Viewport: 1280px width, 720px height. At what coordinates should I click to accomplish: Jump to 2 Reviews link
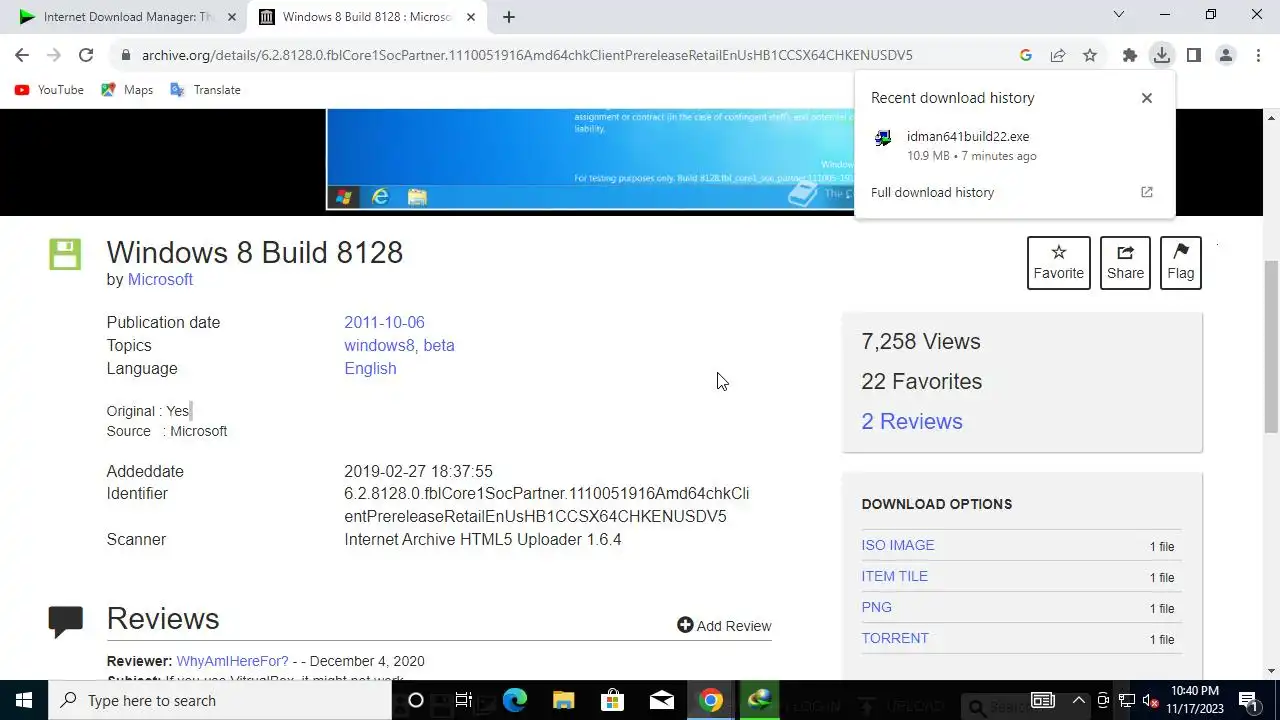click(912, 421)
